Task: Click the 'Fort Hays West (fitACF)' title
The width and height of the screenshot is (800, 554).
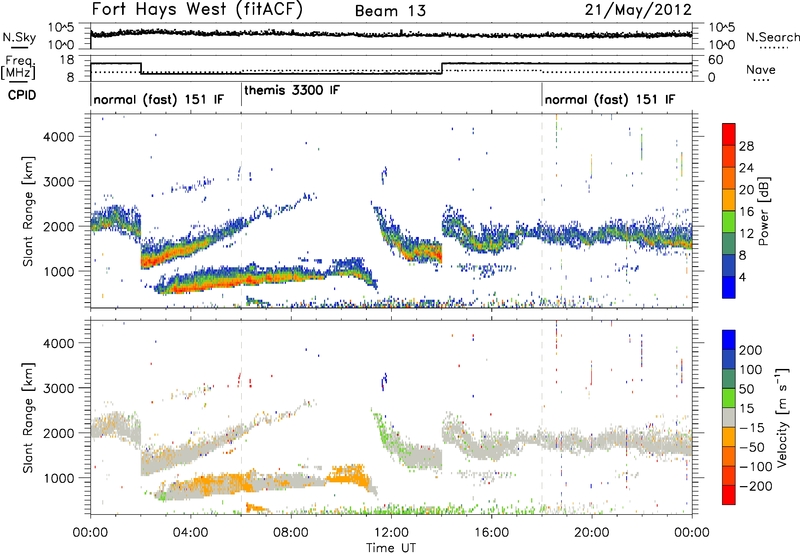Action: click(197, 10)
